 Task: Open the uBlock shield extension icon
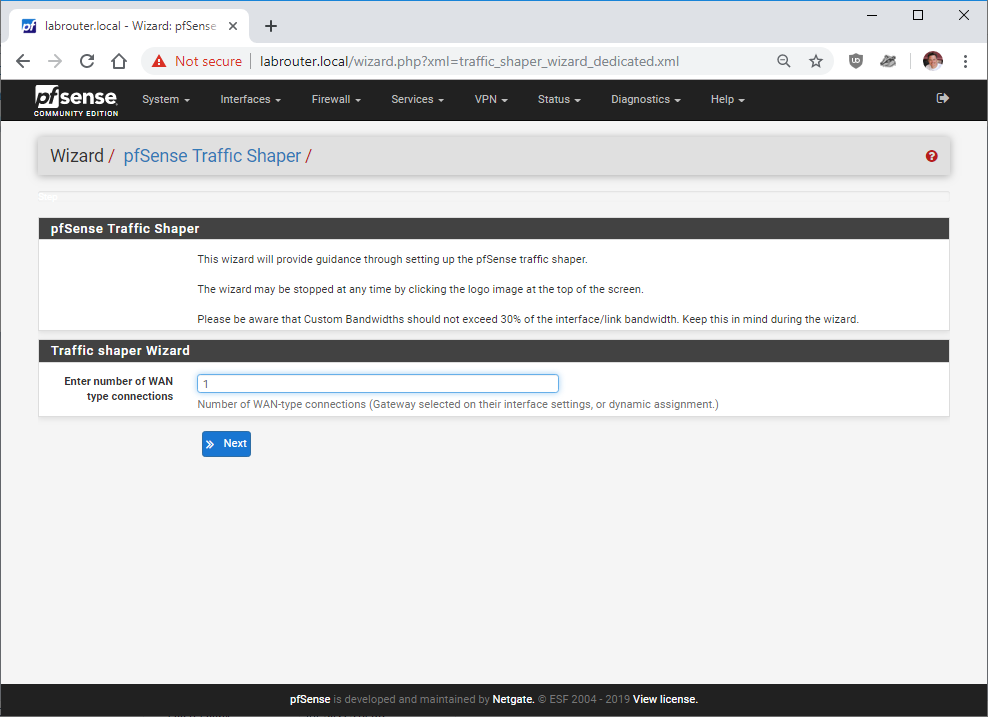point(855,61)
